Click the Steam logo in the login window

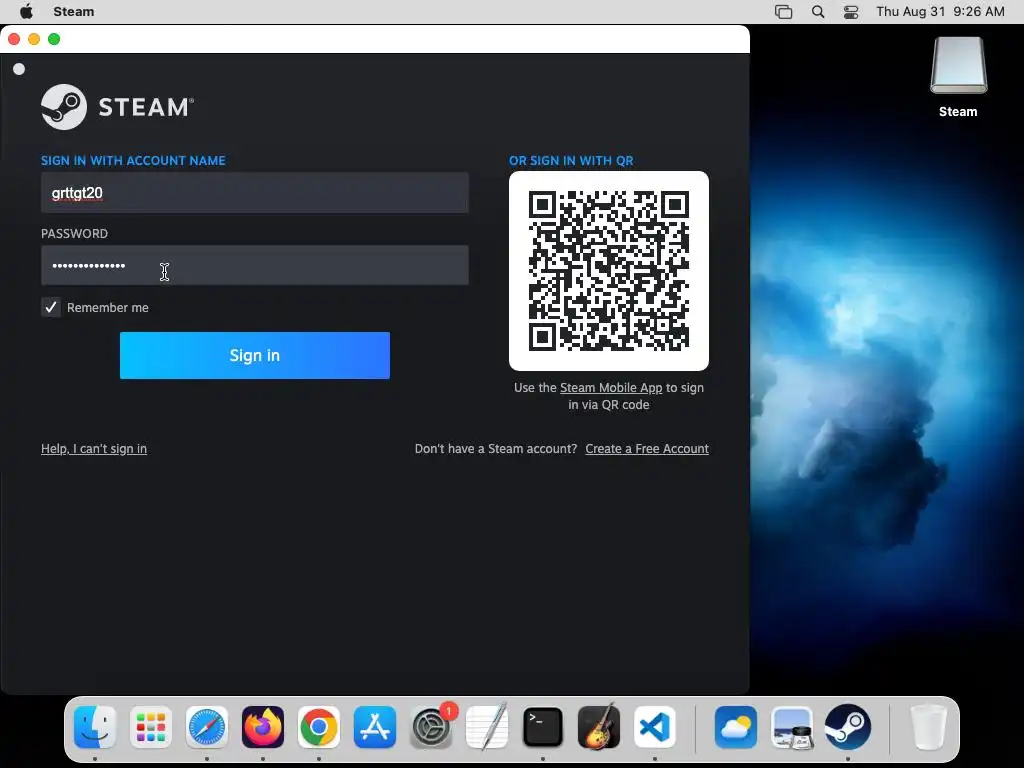click(118, 107)
